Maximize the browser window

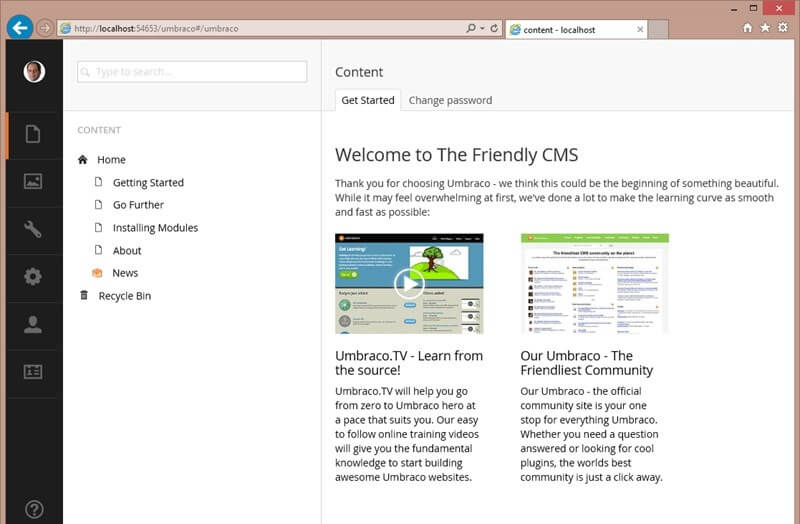754,8
